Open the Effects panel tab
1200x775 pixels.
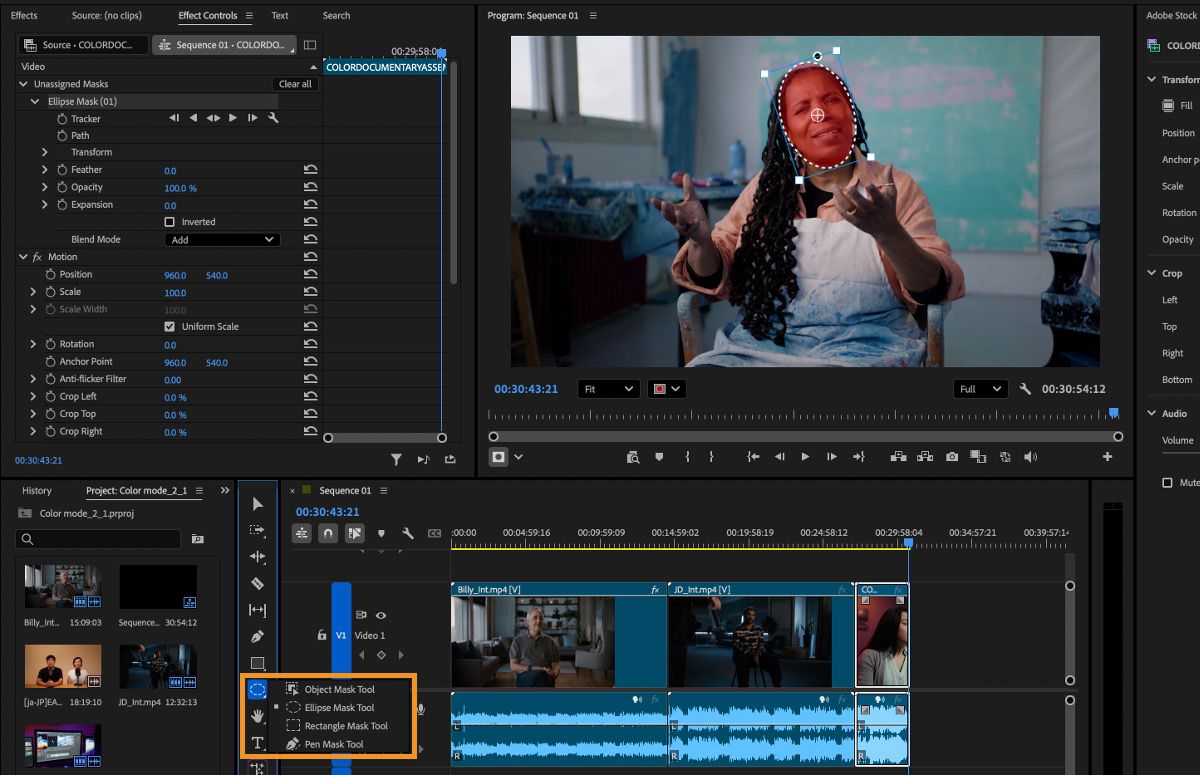[x=24, y=15]
